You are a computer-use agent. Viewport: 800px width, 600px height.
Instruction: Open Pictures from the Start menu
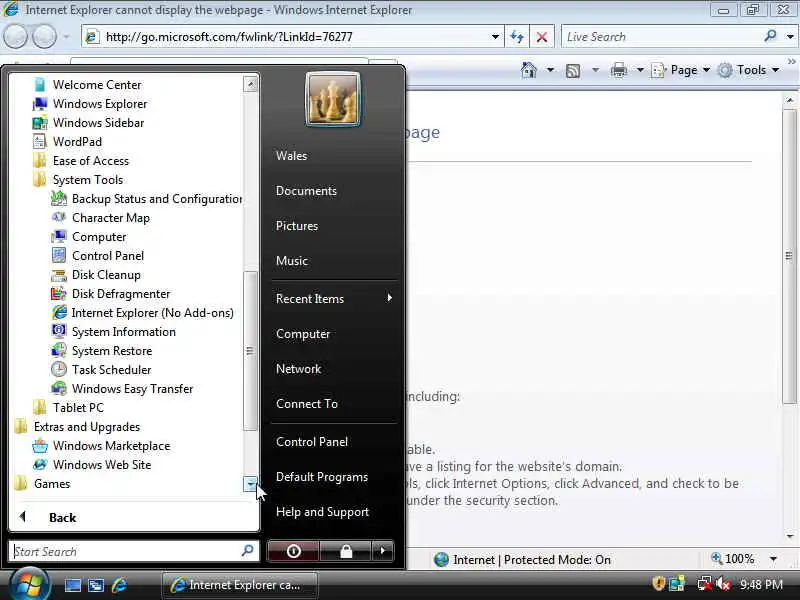coord(296,226)
